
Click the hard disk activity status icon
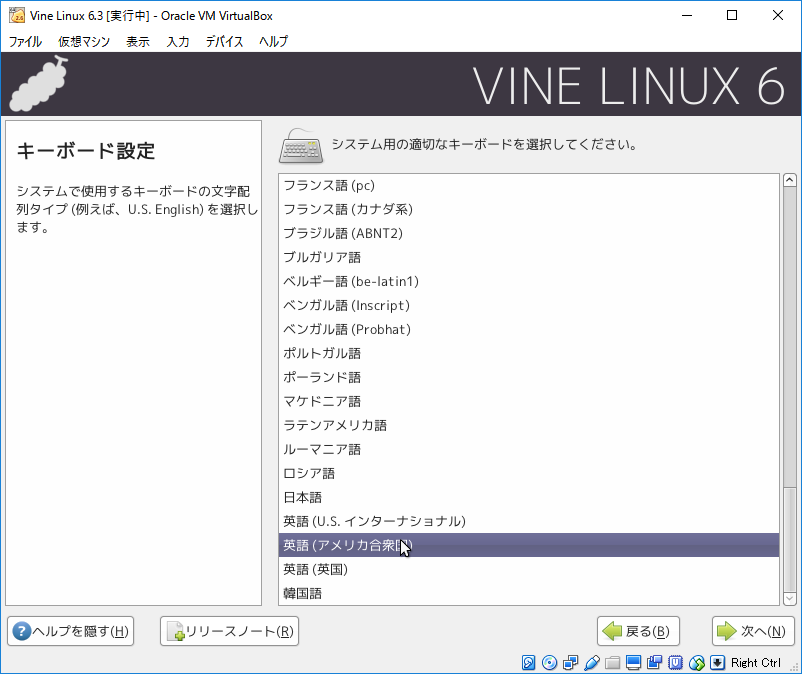coord(529,663)
